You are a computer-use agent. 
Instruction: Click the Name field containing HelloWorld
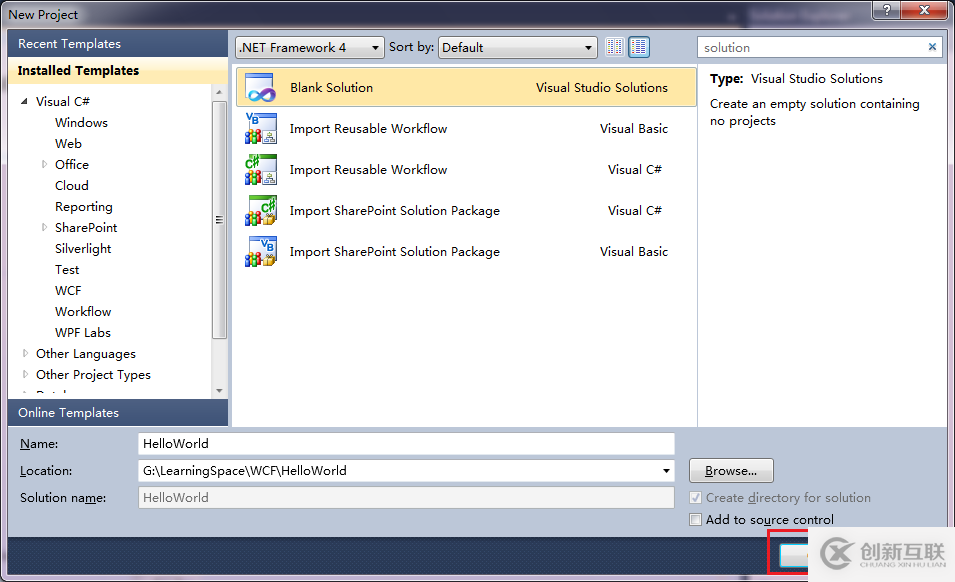click(406, 444)
